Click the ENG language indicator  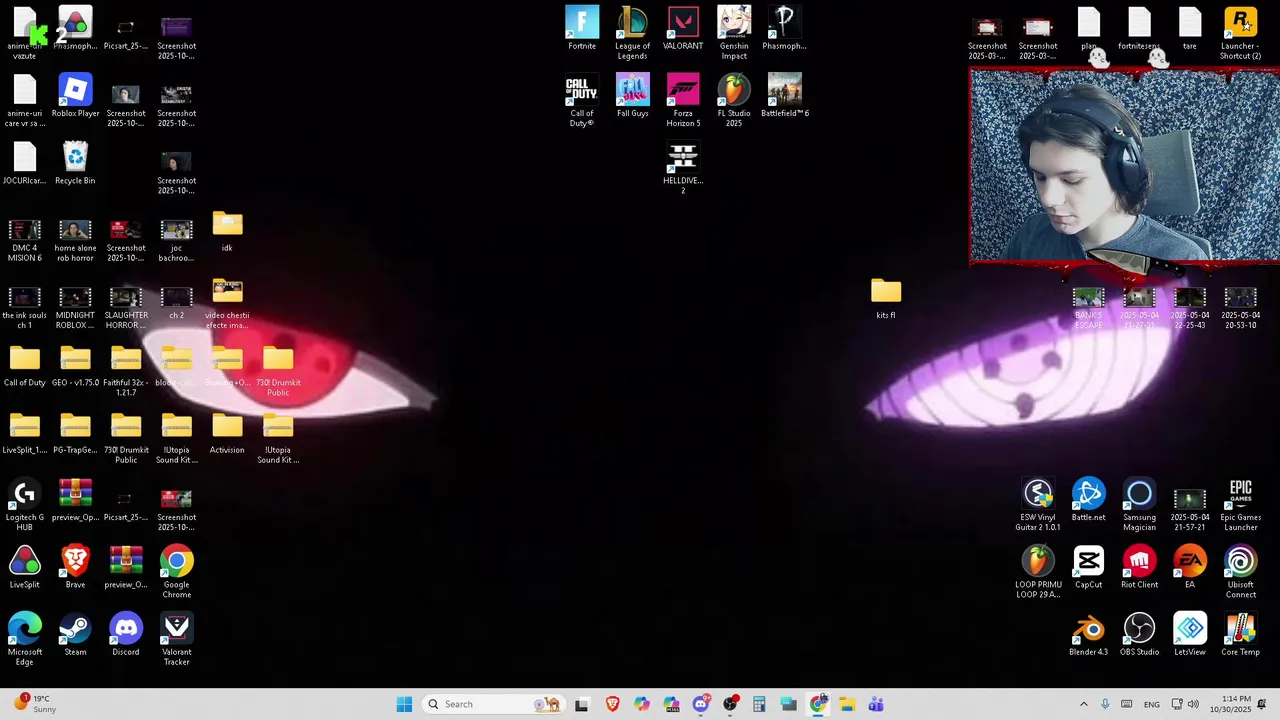(1152, 704)
